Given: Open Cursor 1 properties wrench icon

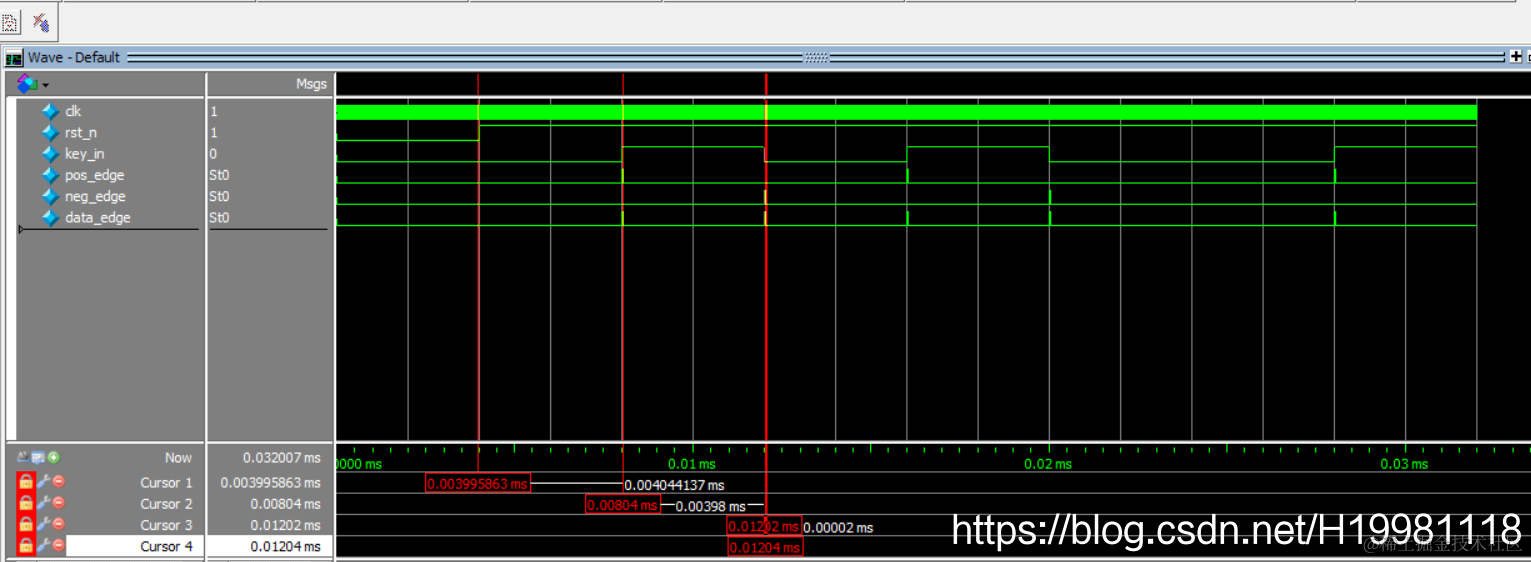Looking at the screenshot, I should tap(43, 482).
